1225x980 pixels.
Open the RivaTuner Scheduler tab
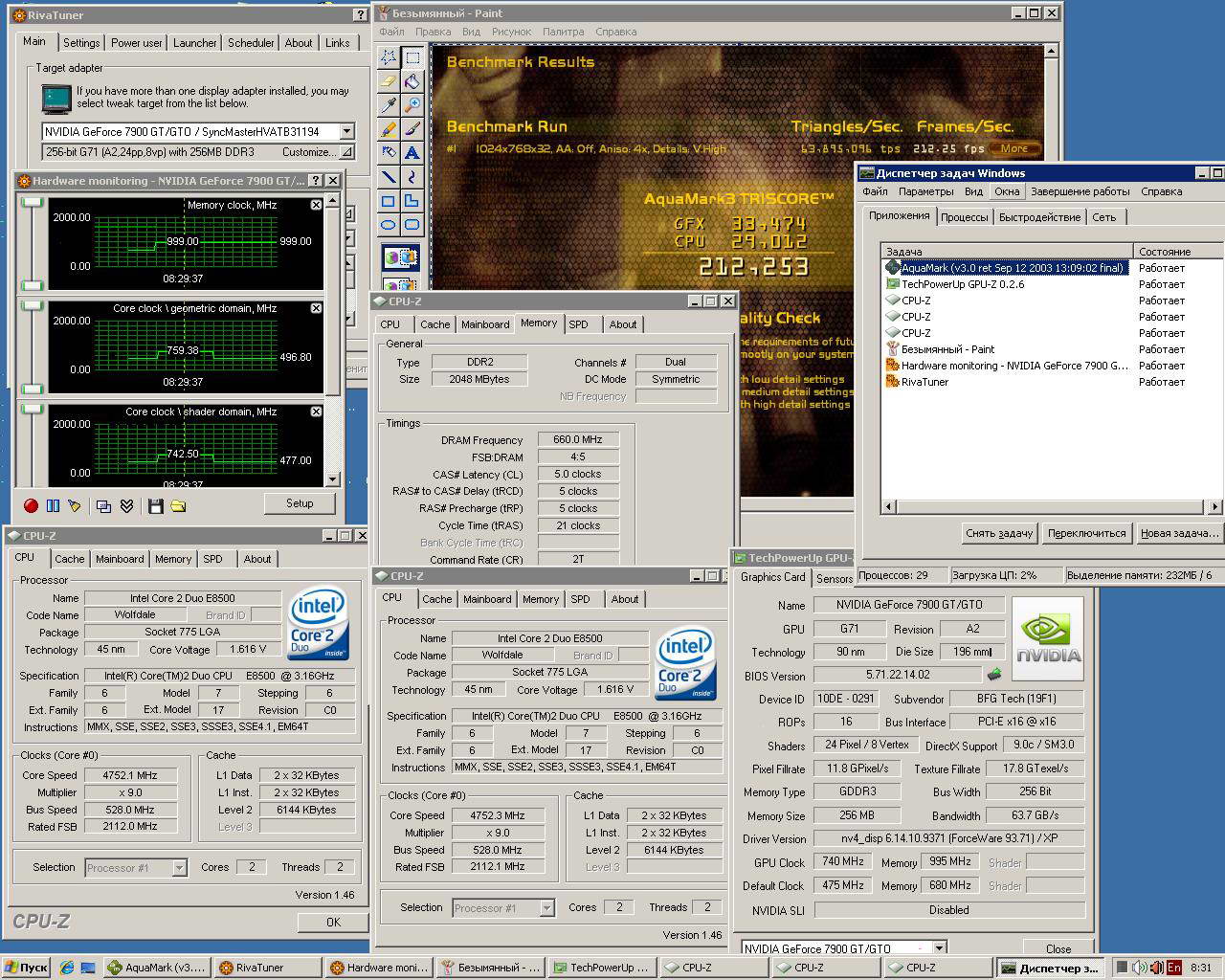point(251,43)
